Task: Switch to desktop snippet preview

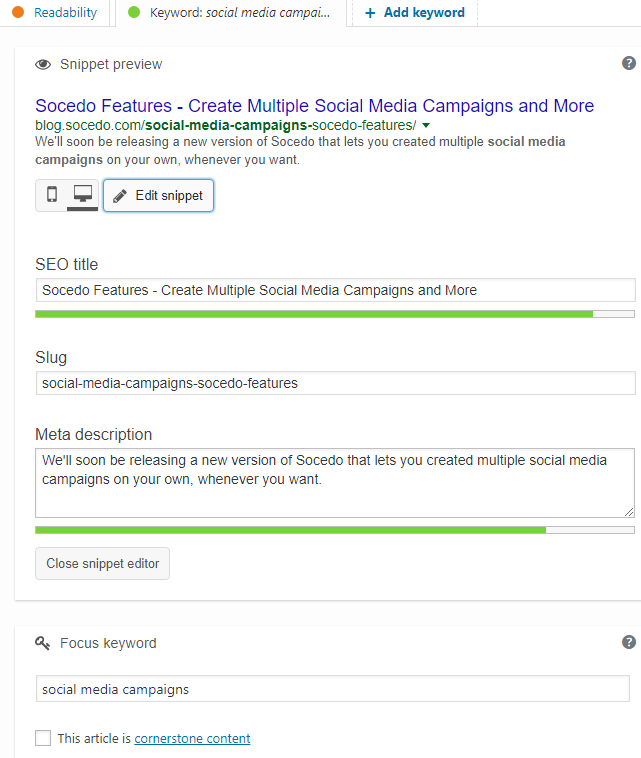Action: 83,195
